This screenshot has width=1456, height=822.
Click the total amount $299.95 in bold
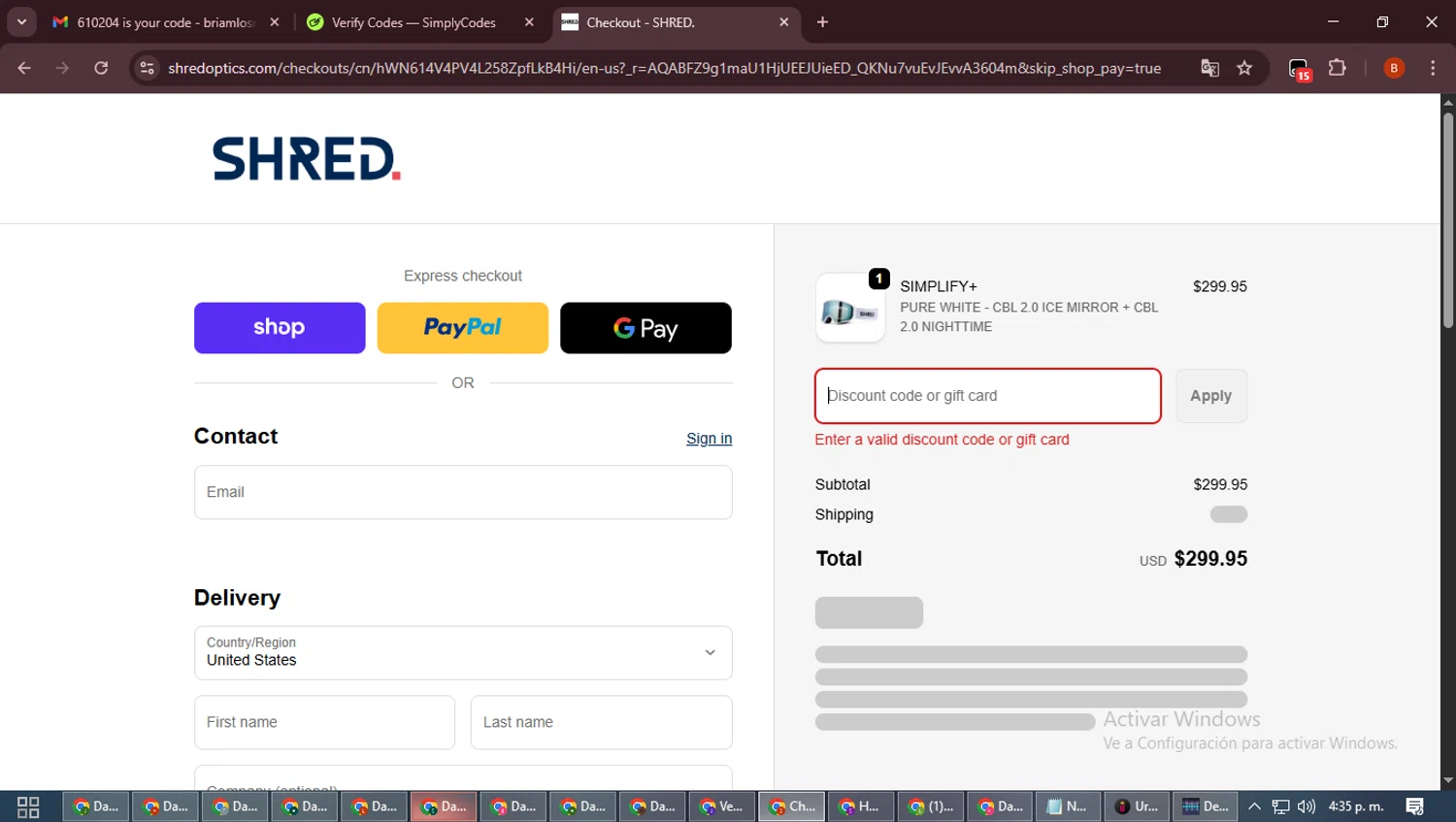coord(1210,559)
